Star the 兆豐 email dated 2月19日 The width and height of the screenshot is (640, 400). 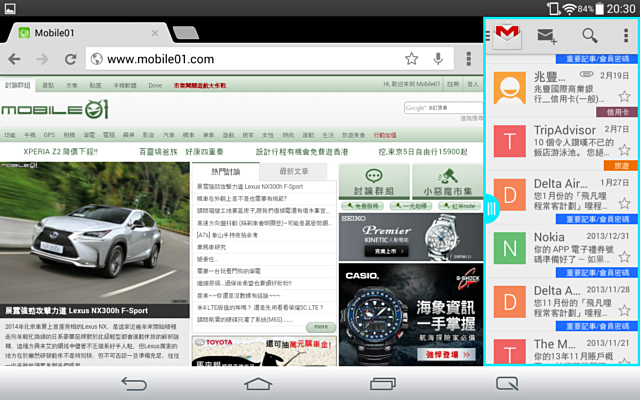[624, 97]
